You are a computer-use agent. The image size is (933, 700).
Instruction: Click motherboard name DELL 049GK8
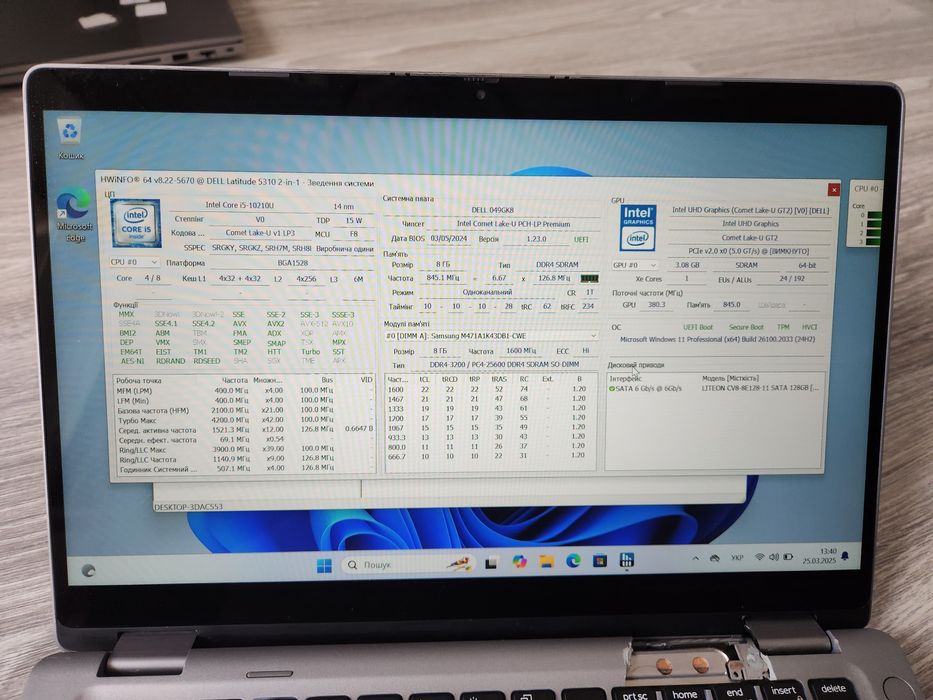click(x=491, y=210)
